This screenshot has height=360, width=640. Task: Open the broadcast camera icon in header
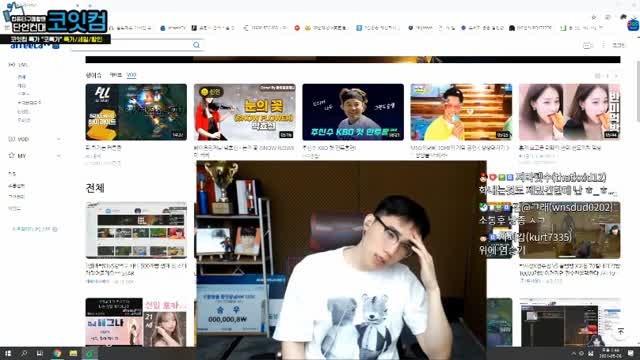[587, 45]
